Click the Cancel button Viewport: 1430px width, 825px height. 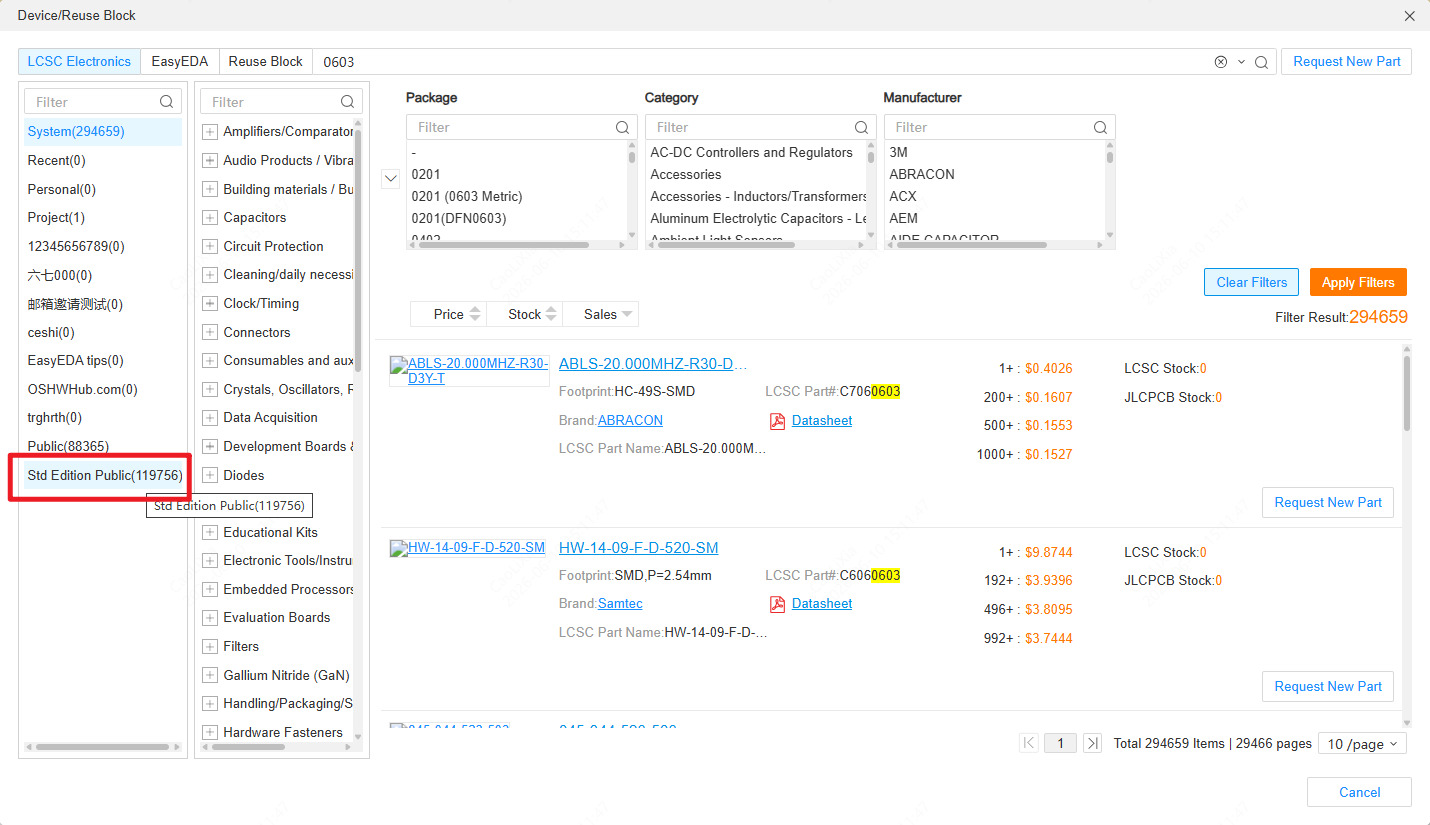pos(1359,792)
